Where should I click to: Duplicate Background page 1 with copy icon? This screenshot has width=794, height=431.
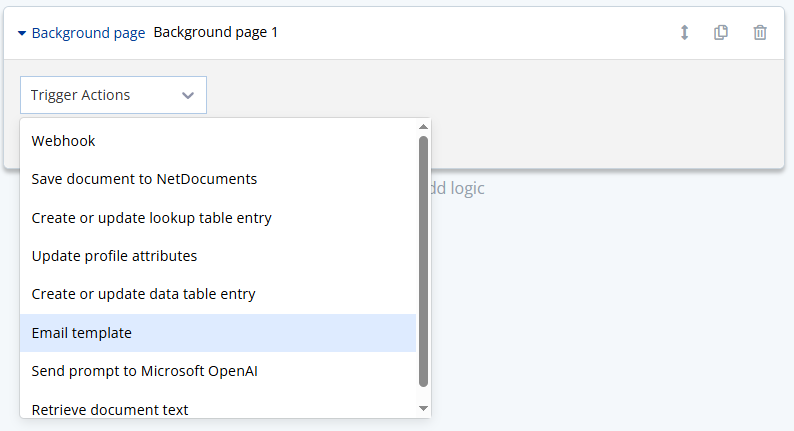pos(721,32)
